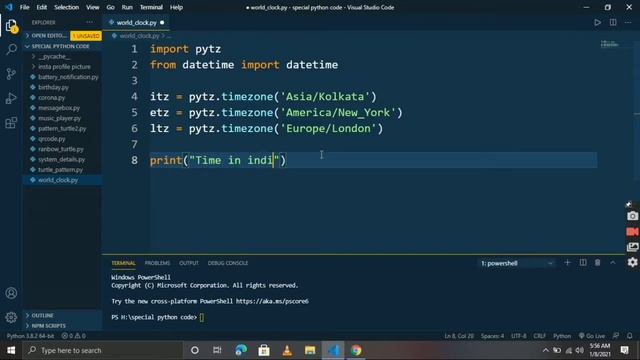Open the Accounts menu icon
The height and width of the screenshot is (360, 640).
(x=11, y=293)
